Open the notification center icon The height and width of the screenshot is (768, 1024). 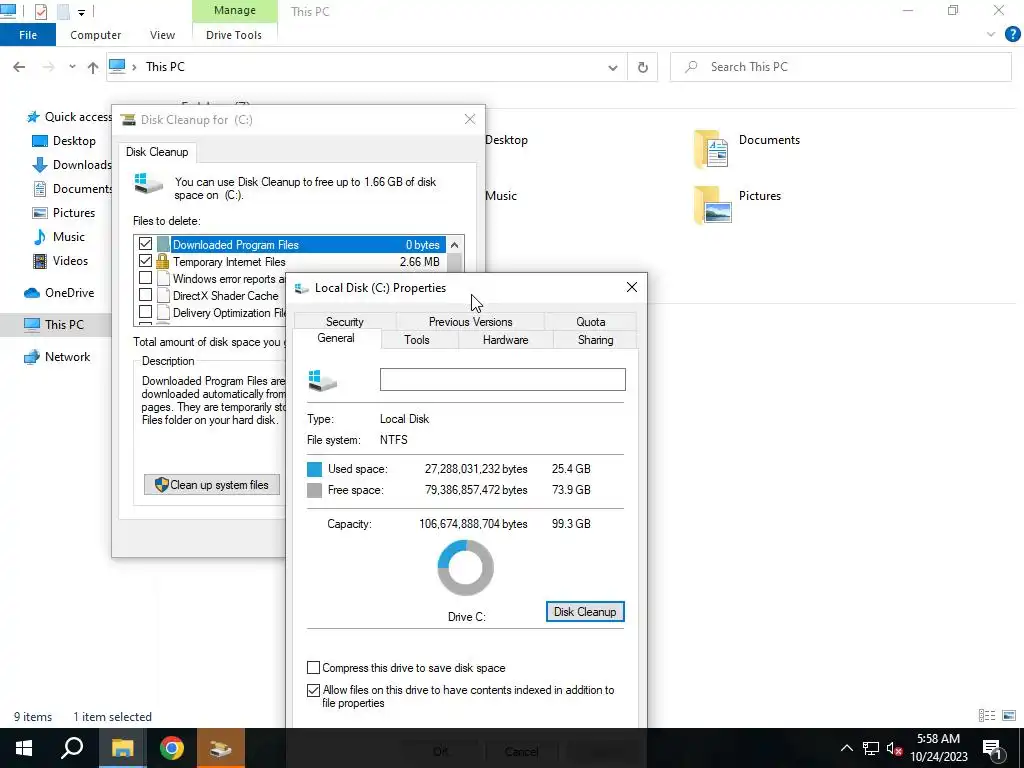click(x=992, y=748)
